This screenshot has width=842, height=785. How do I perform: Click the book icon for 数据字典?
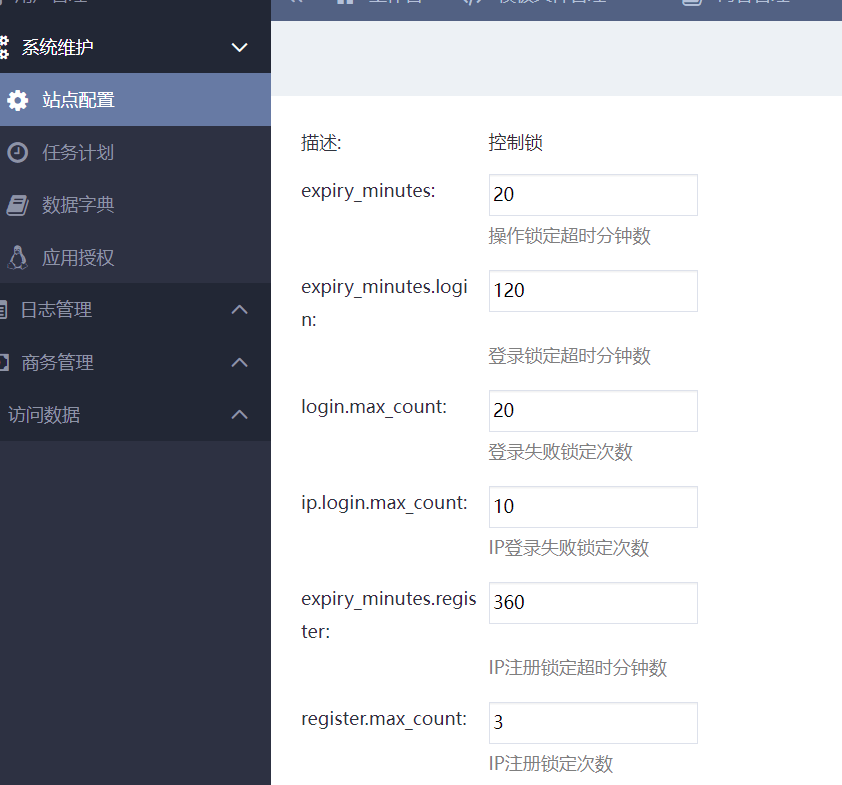click(17, 205)
